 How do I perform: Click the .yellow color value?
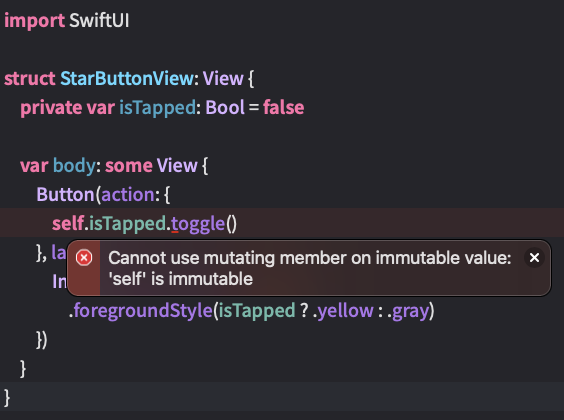click(344, 311)
